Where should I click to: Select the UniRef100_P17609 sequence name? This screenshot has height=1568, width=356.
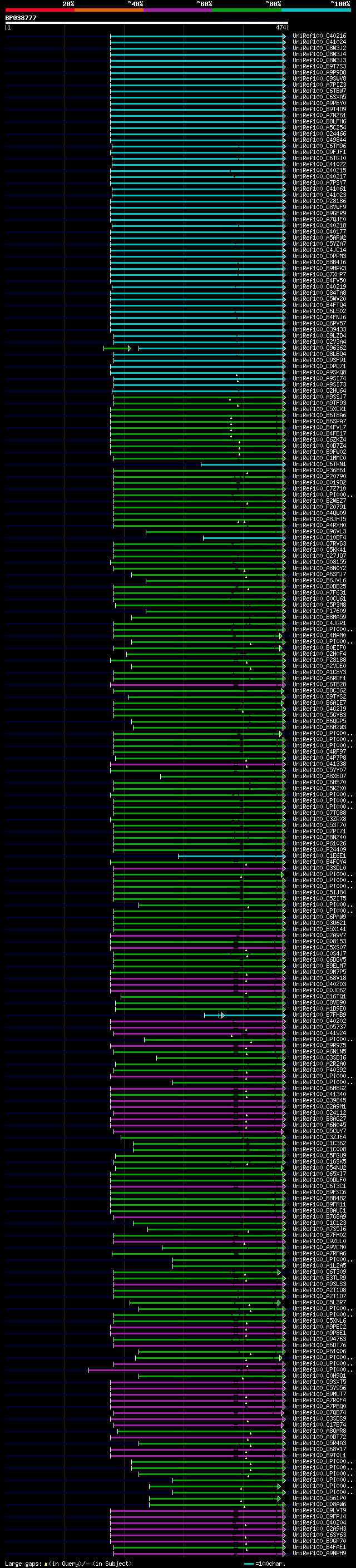click(x=319, y=611)
